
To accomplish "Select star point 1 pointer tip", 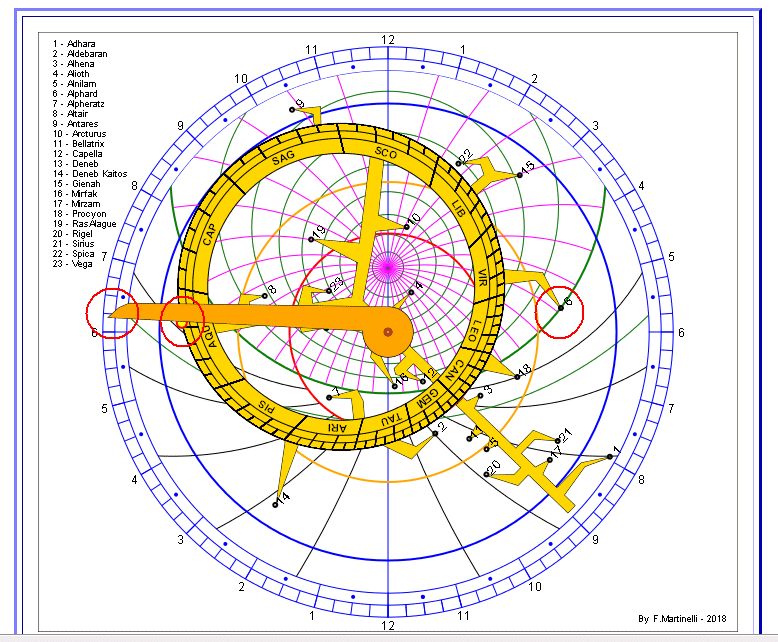I will tap(609, 457).
